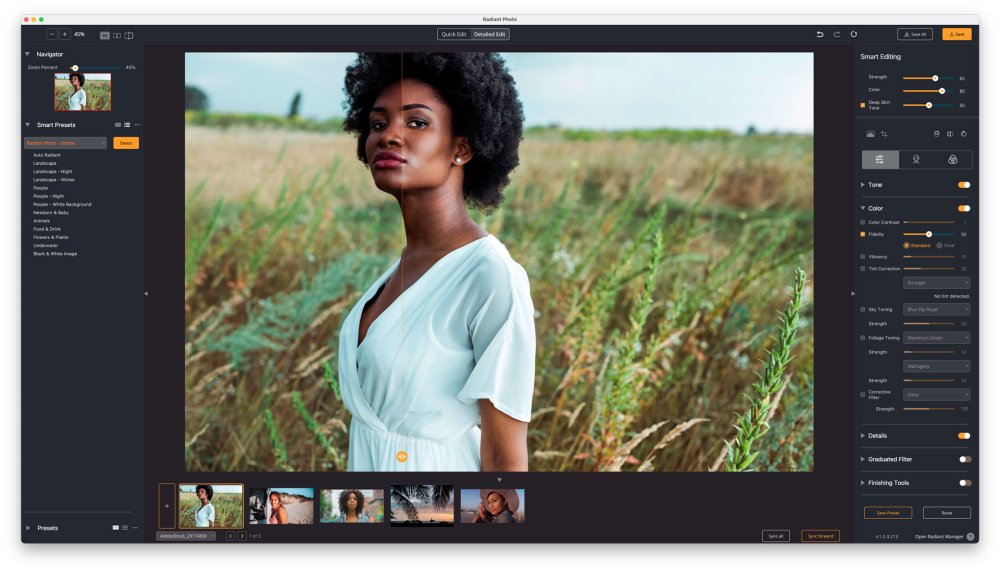Open the adjustment sliders tab
Image resolution: width=1000 pixels, height=571 pixels.
tap(880, 160)
